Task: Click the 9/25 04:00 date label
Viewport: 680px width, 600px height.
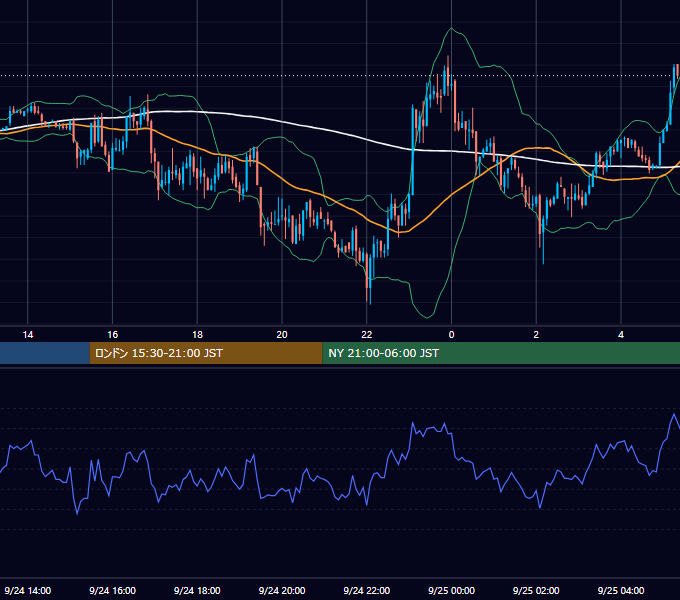Action: 621,590
